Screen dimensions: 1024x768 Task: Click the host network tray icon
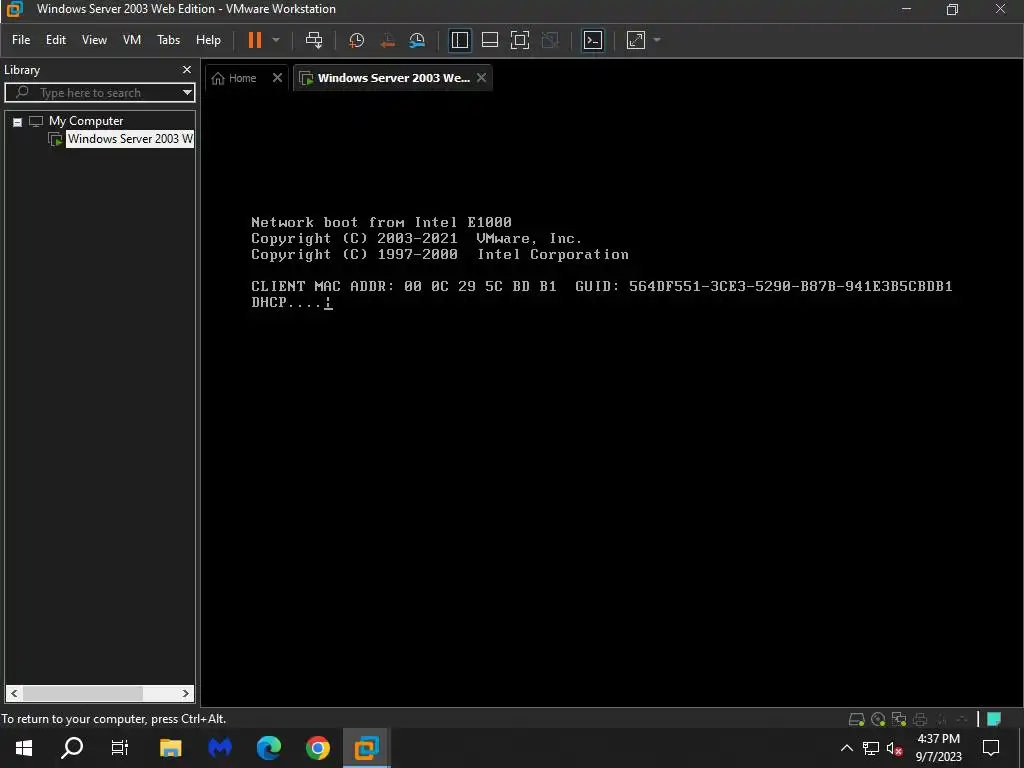871,748
